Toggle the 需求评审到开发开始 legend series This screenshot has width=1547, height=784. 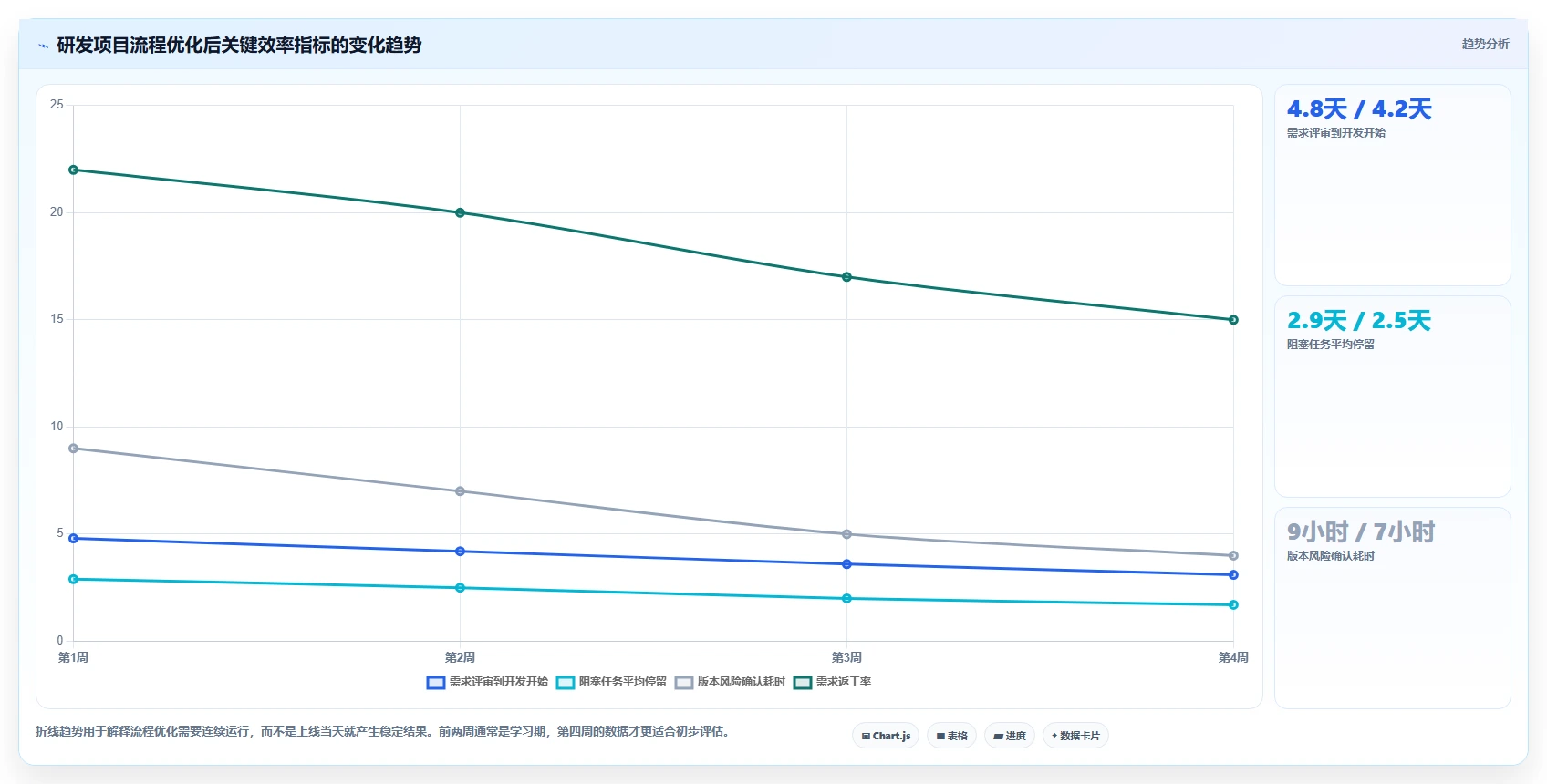click(x=487, y=682)
